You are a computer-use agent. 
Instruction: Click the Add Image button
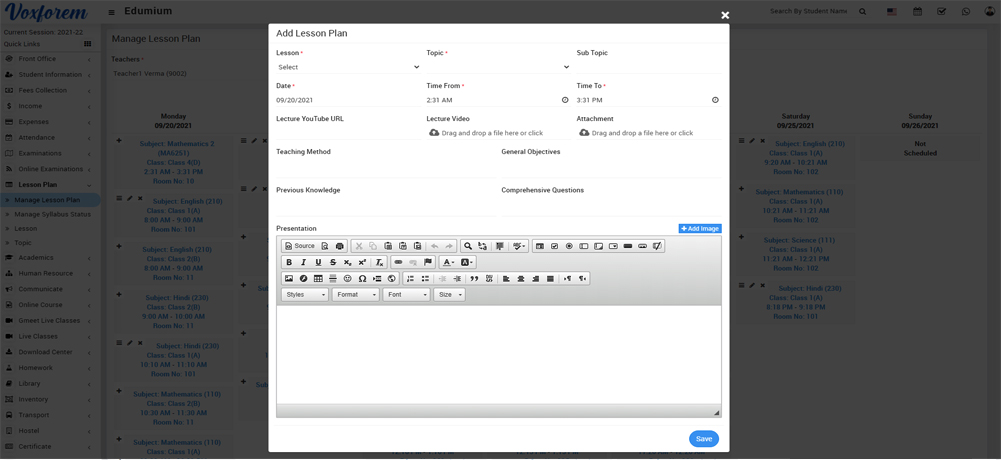click(x=699, y=228)
